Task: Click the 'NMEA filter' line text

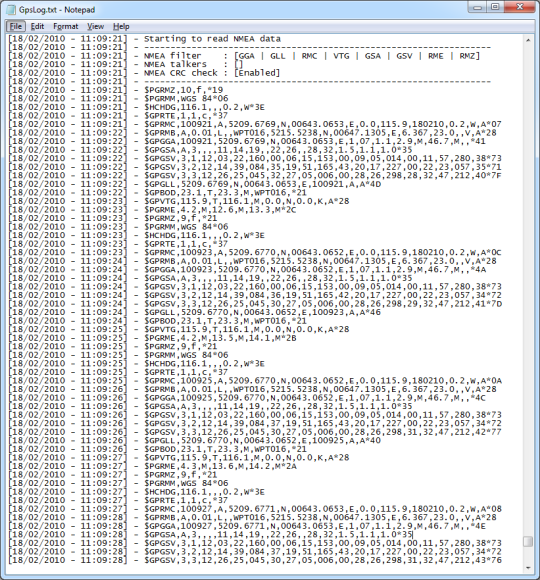Action: [x=244, y=56]
